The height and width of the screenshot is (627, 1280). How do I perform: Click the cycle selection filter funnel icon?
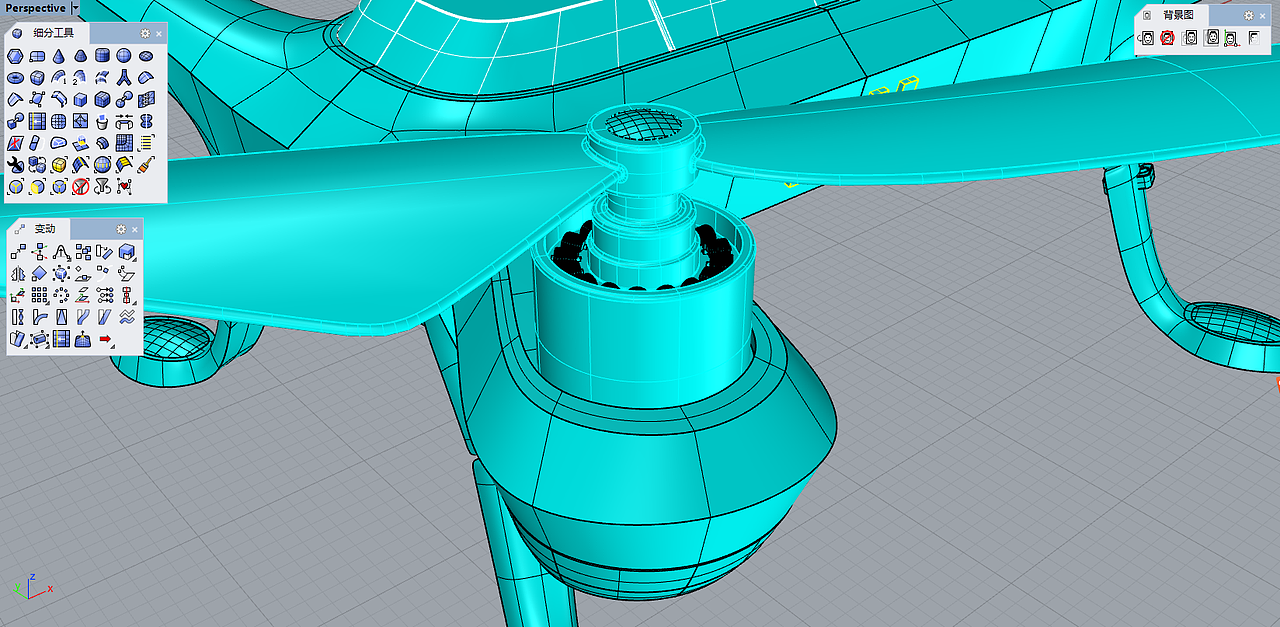pos(102,186)
